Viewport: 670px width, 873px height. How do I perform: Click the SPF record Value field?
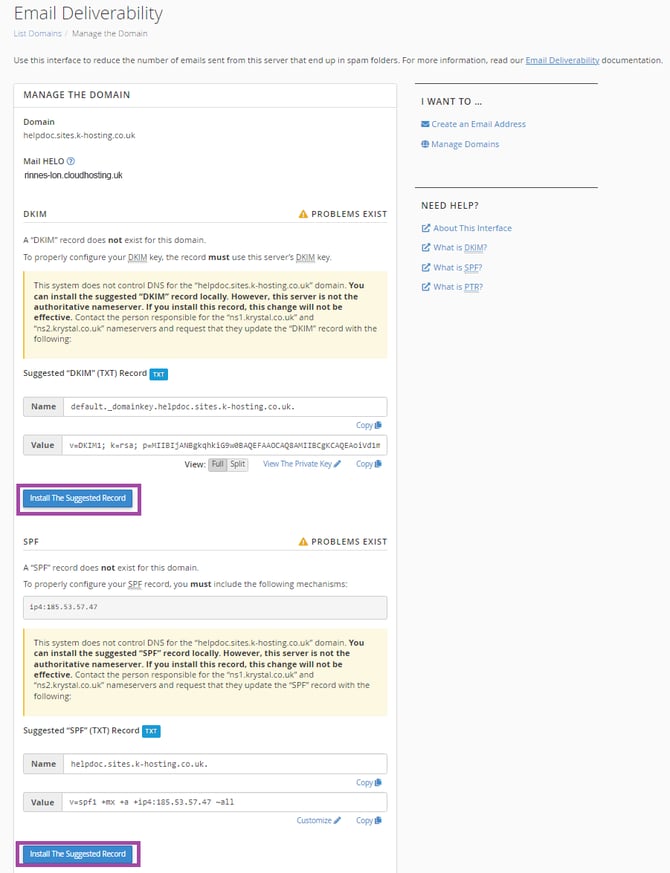tap(225, 802)
